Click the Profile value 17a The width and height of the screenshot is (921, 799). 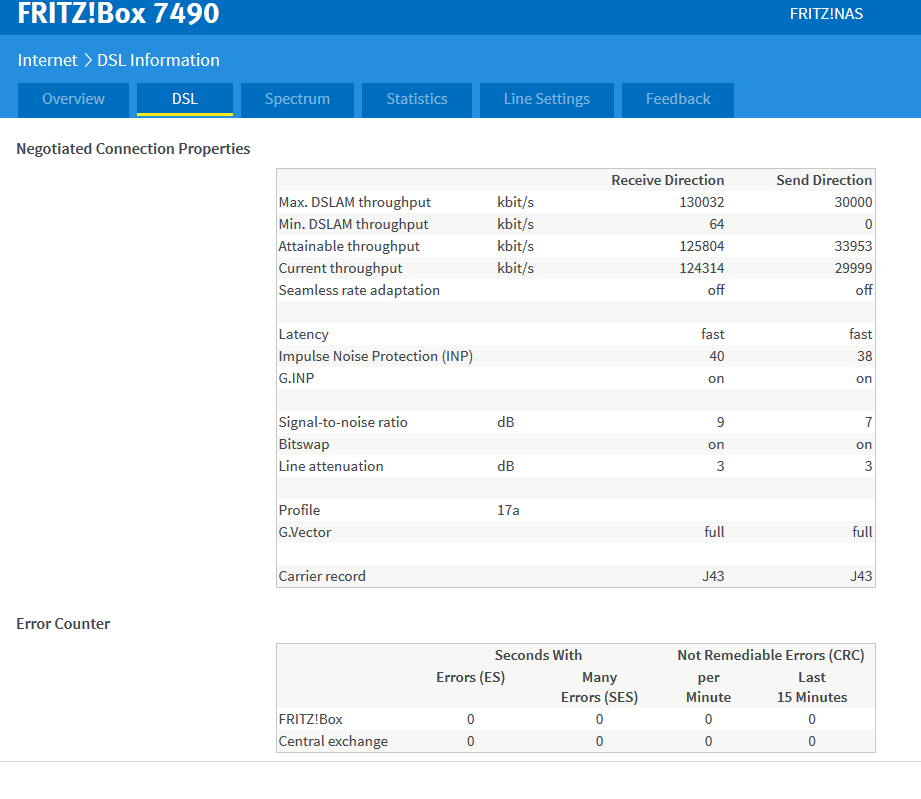pyautogui.click(x=508, y=510)
